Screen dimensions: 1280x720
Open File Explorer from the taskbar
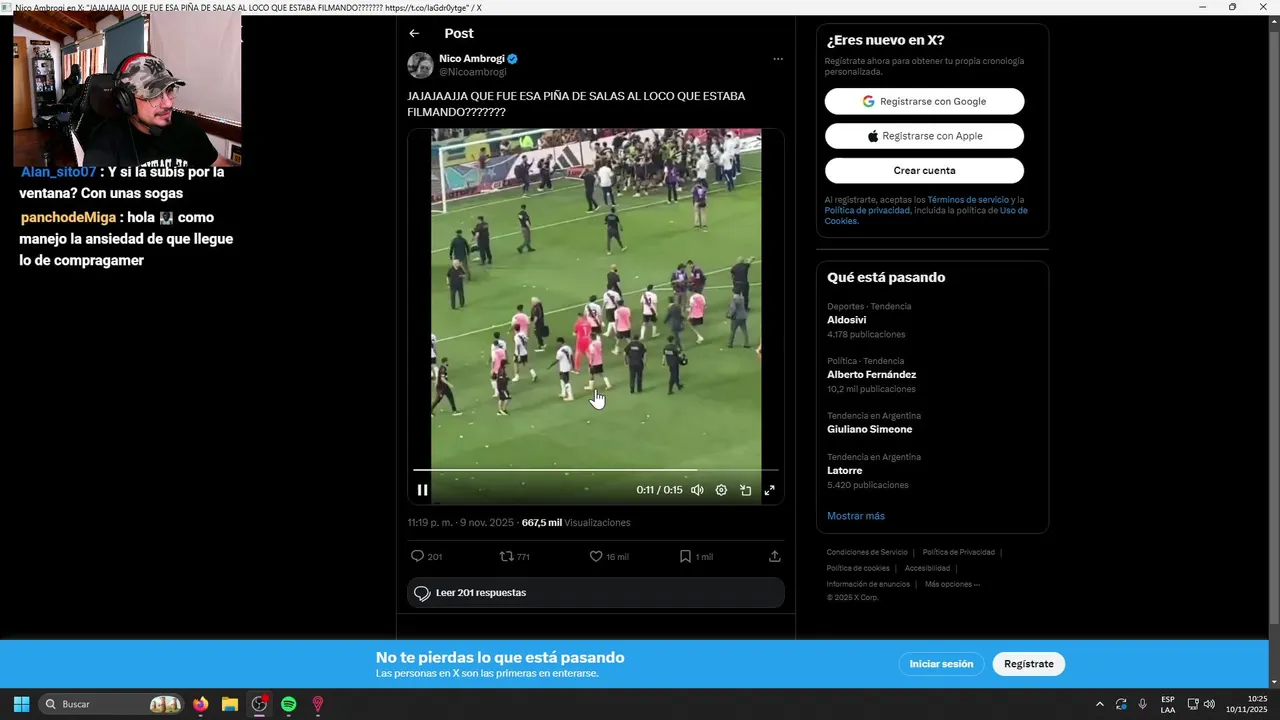230,704
